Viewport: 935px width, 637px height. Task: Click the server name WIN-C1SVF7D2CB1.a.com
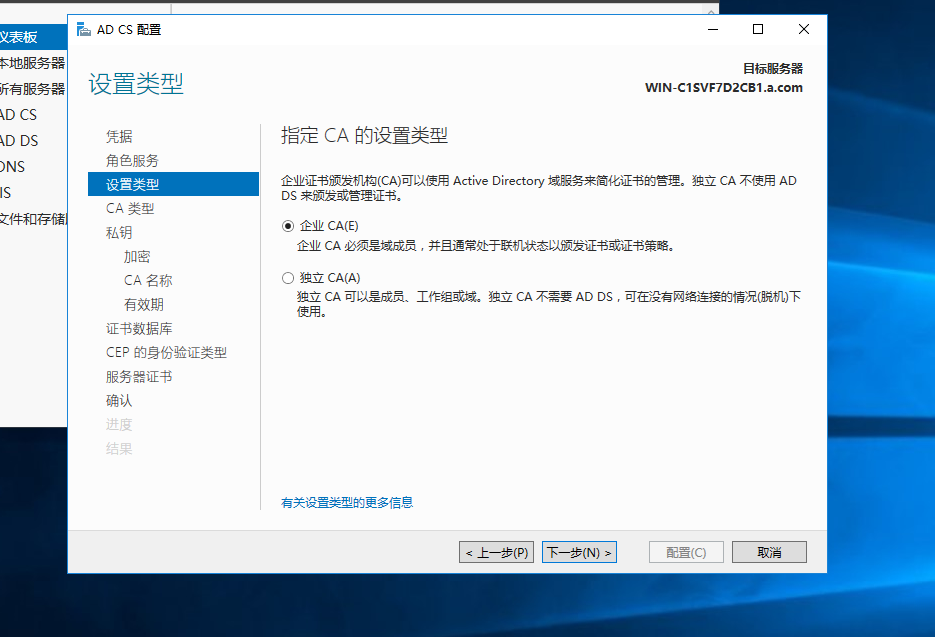pos(724,88)
